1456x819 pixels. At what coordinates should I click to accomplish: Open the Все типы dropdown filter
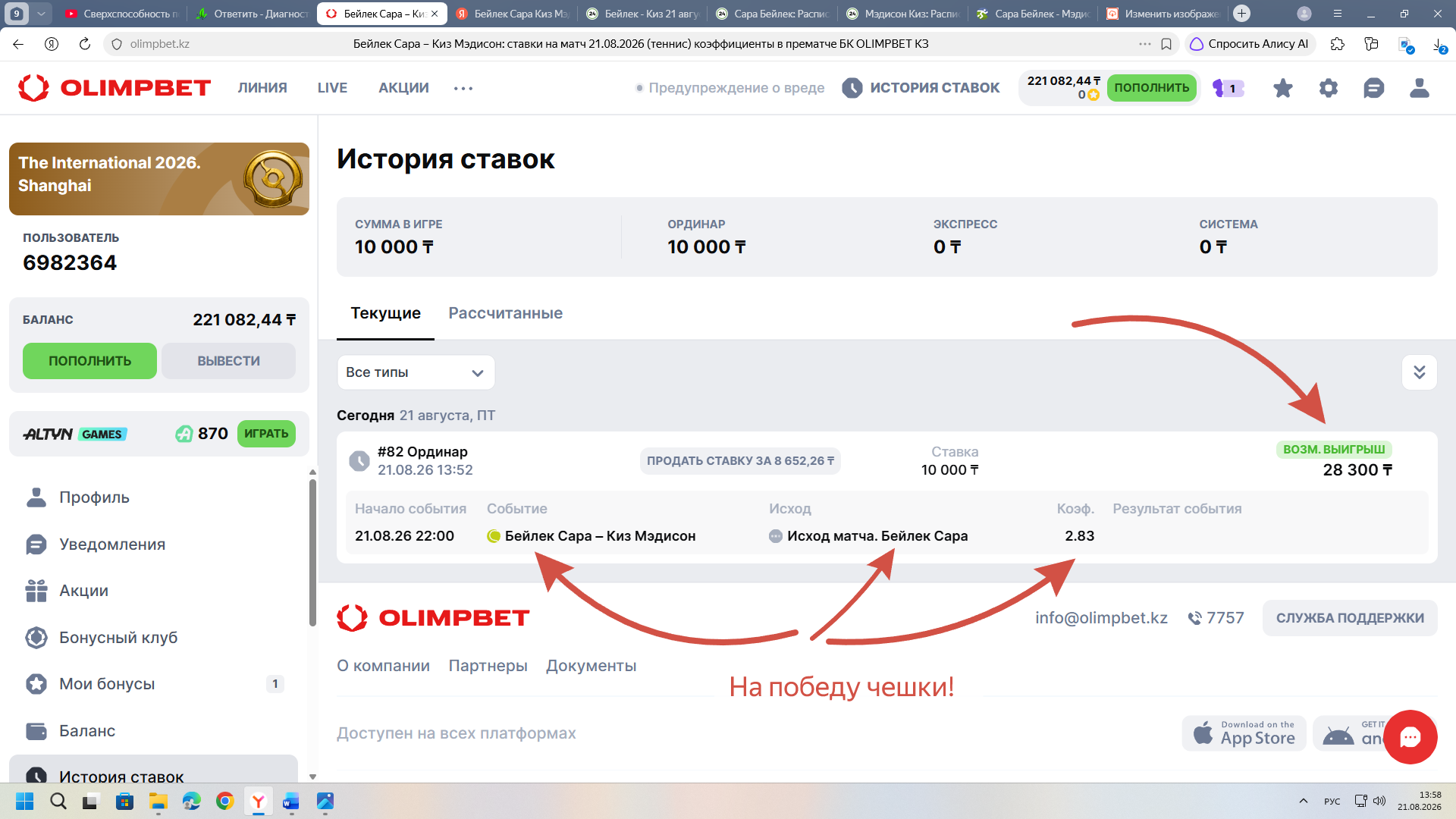coord(416,372)
